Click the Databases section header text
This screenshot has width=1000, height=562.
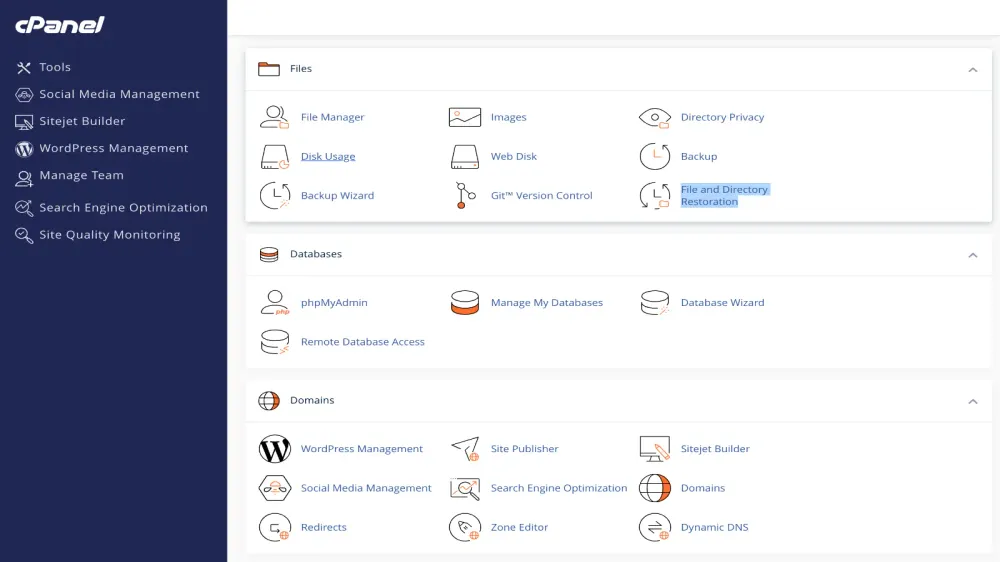[x=316, y=254]
